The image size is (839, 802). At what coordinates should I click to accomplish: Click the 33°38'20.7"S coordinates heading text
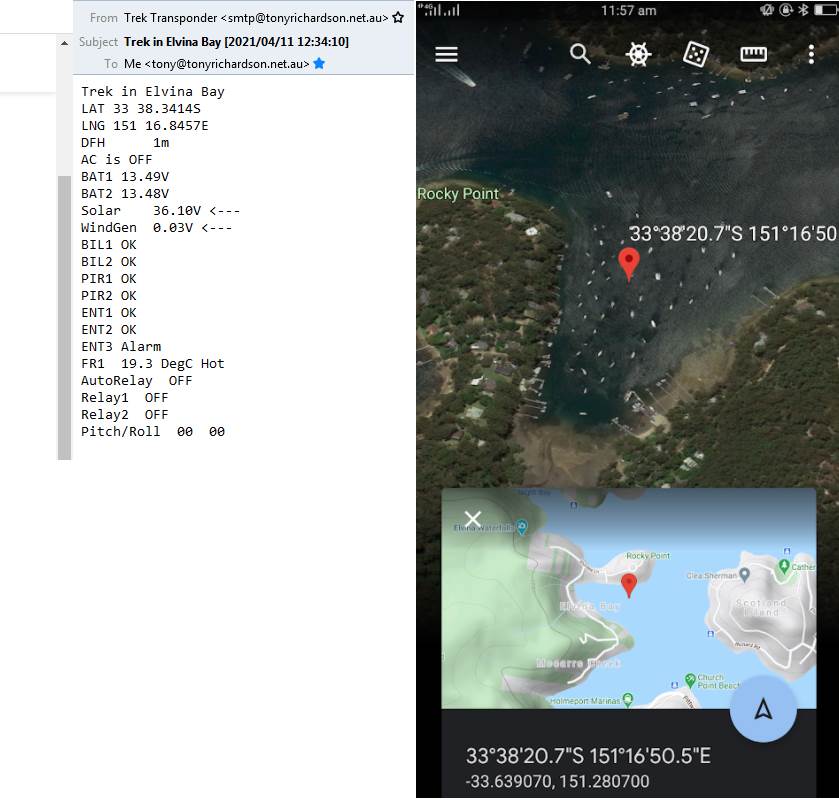coord(588,756)
